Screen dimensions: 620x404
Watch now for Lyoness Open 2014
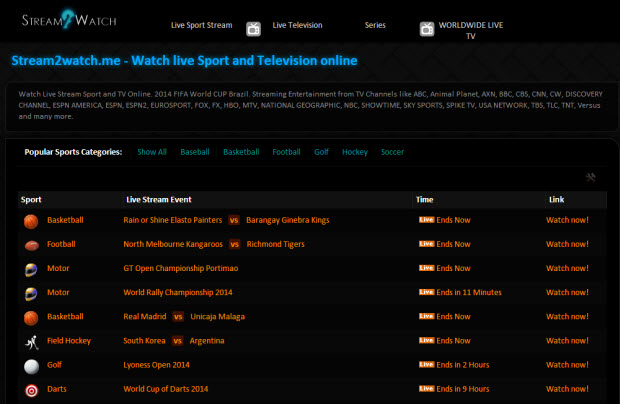pyautogui.click(x=567, y=364)
